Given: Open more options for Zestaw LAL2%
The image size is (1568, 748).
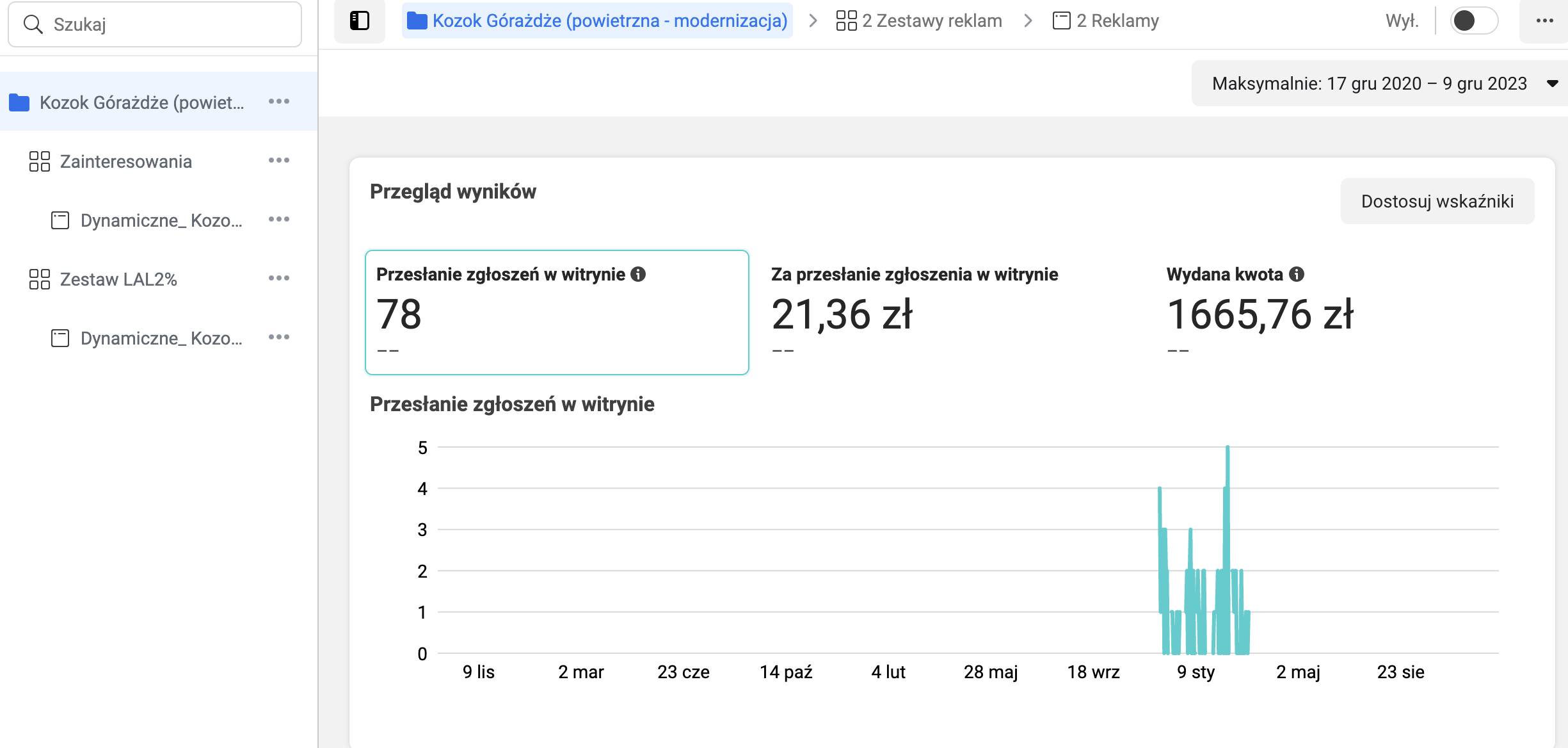Looking at the screenshot, I should [x=279, y=279].
